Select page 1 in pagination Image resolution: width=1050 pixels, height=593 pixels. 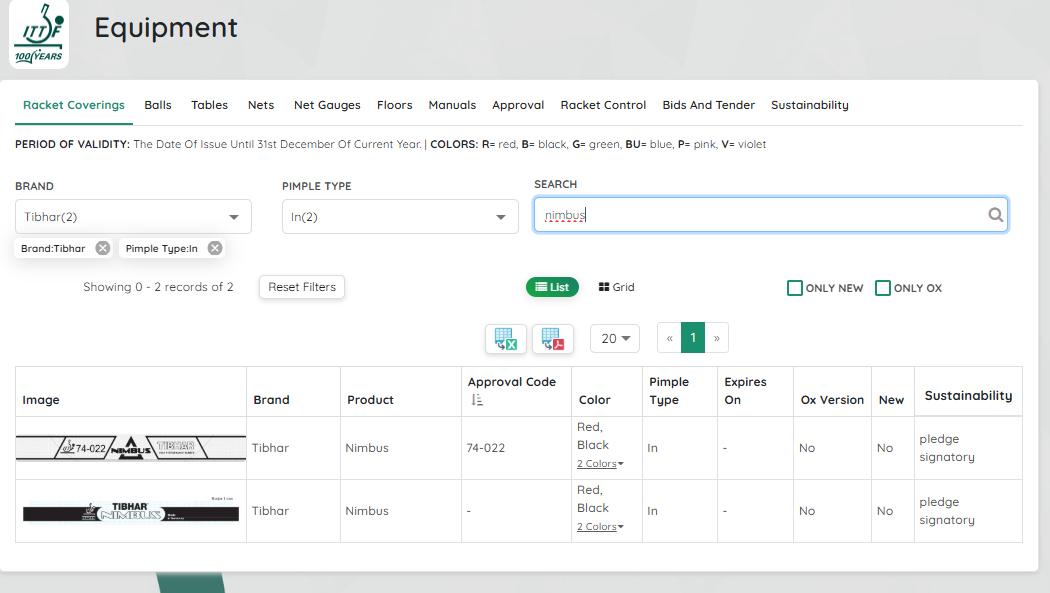(x=693, y=338)
